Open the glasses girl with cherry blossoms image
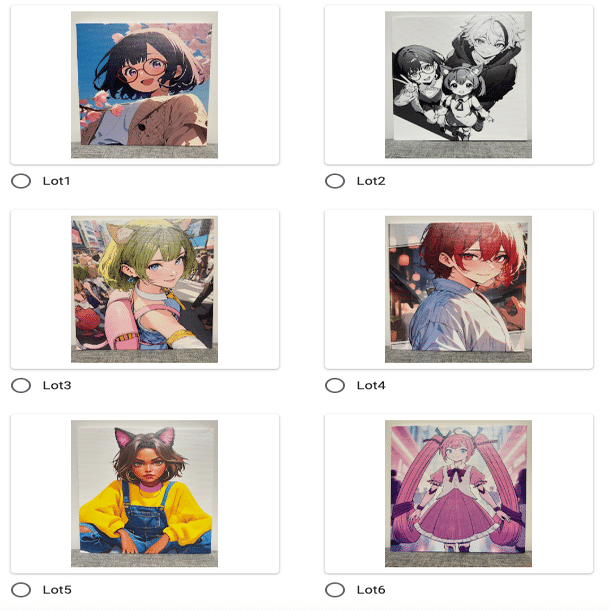The height and width of the screenshot is (611, 611). point(144,85)
